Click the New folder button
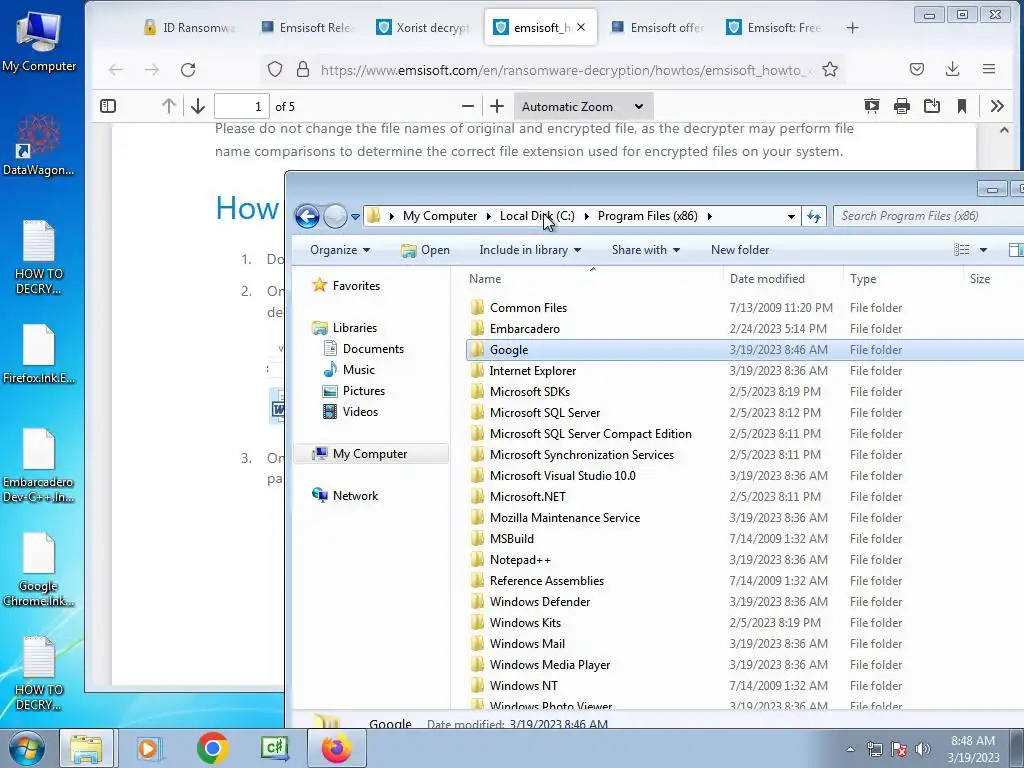This screenshot has width=1024, height=768. [x=740, y=250]
